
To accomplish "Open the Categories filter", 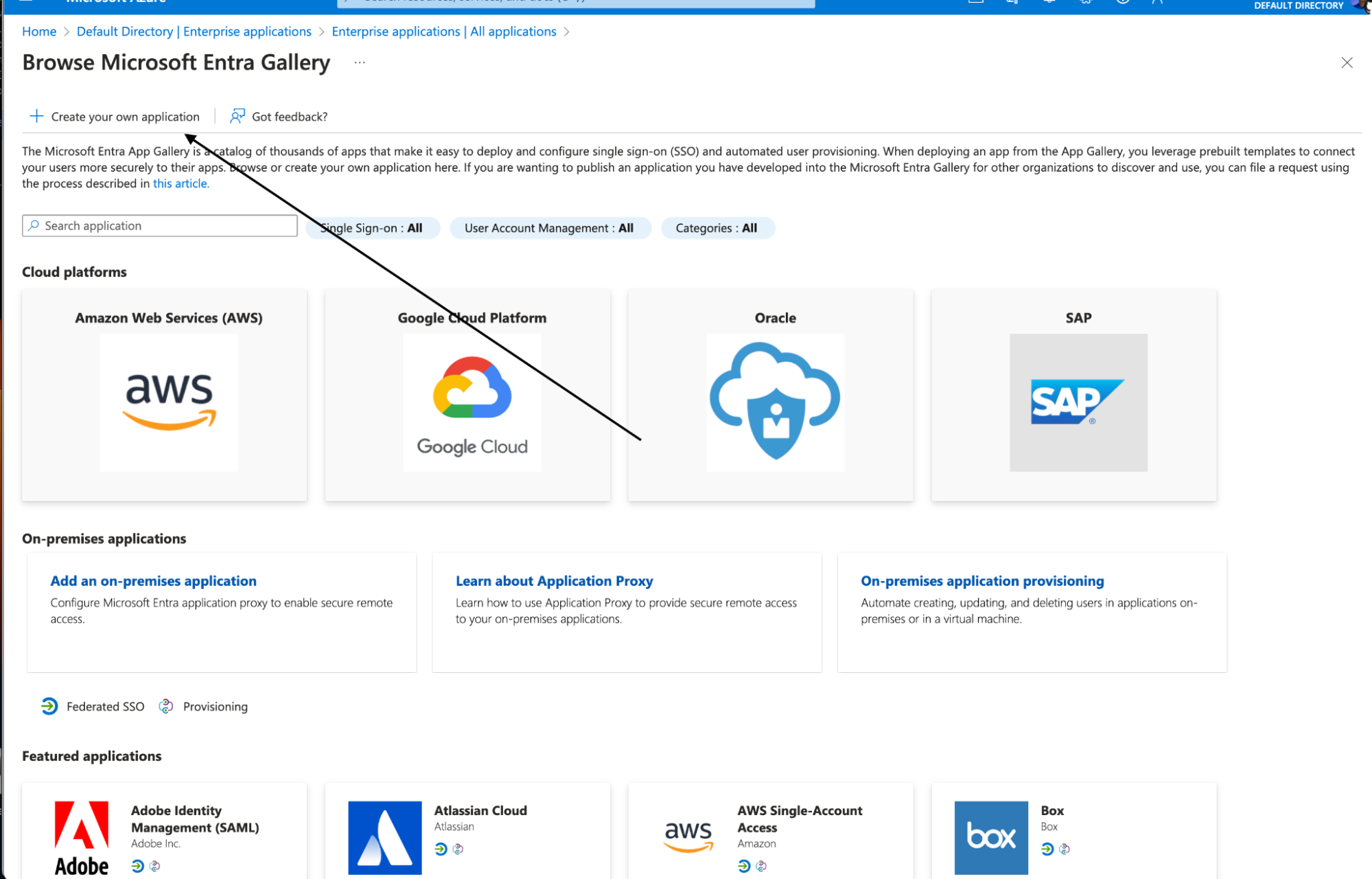I will [x=717, y=228].
